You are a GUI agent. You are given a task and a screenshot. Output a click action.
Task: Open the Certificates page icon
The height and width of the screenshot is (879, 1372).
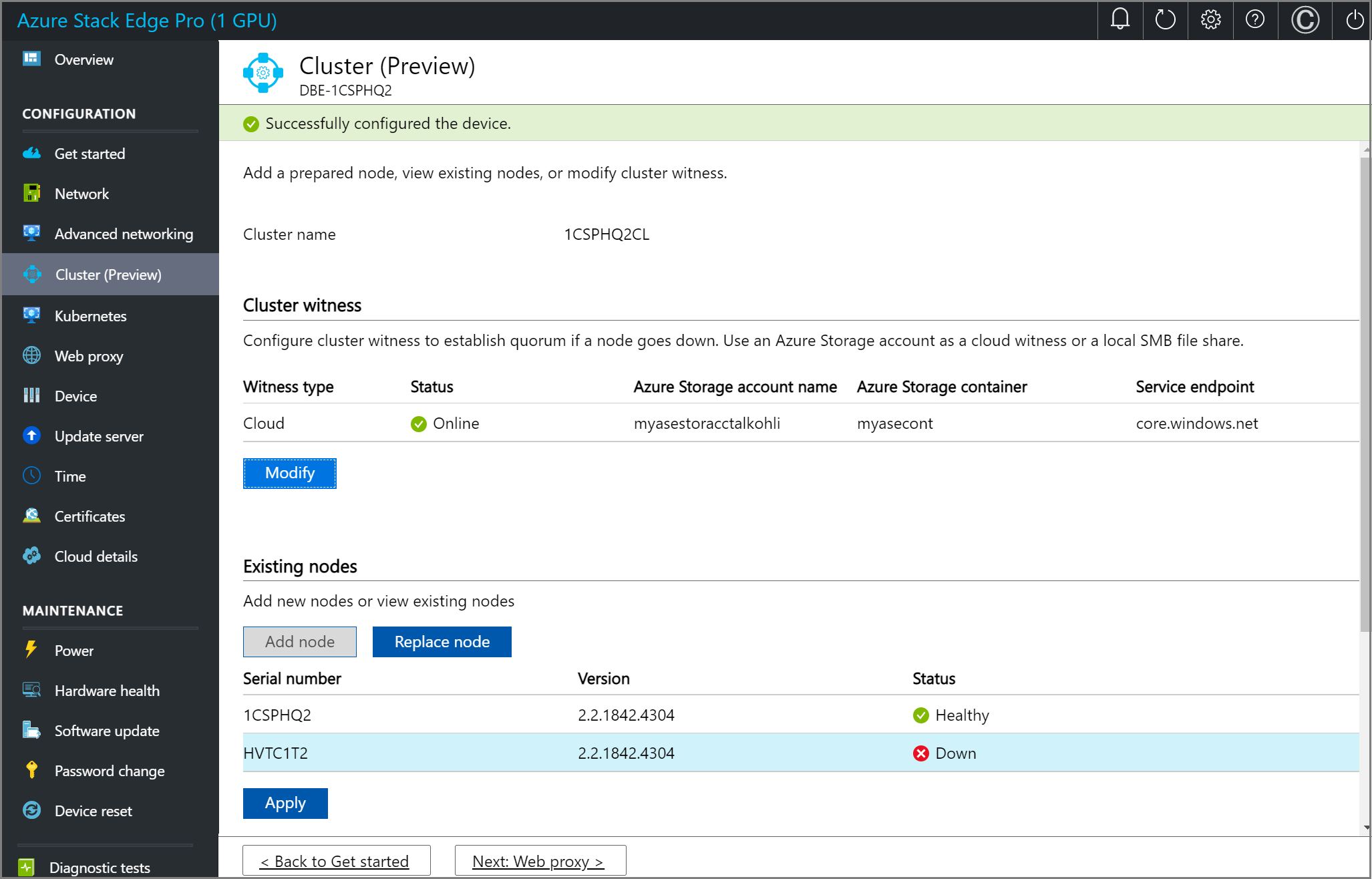(x=31, y=516)
